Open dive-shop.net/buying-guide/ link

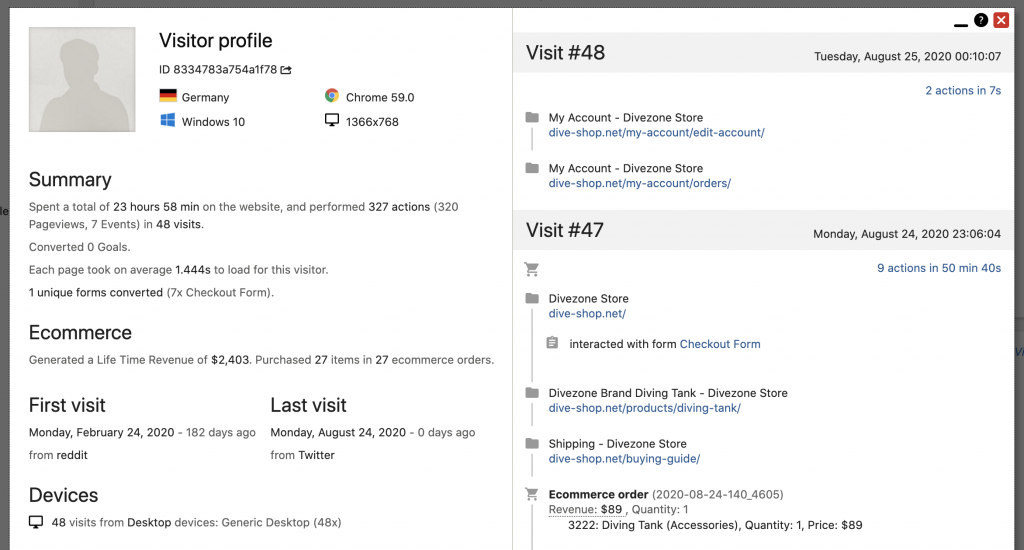pos(624,459)
